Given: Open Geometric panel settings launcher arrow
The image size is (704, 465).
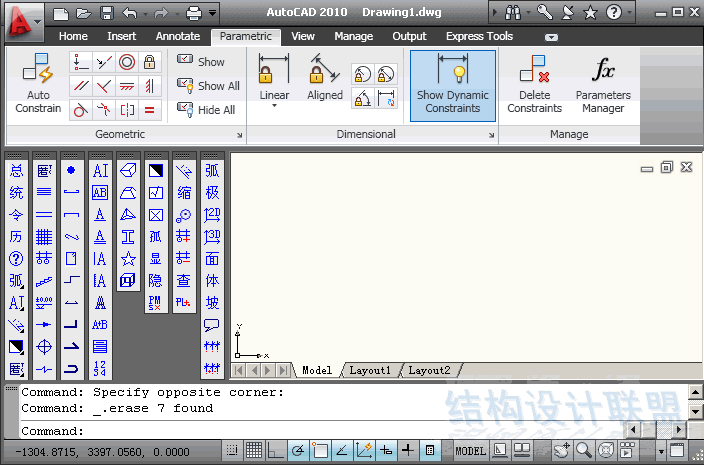Looking at the screenshot, I should pyautogui.click(x=240, y=135).
